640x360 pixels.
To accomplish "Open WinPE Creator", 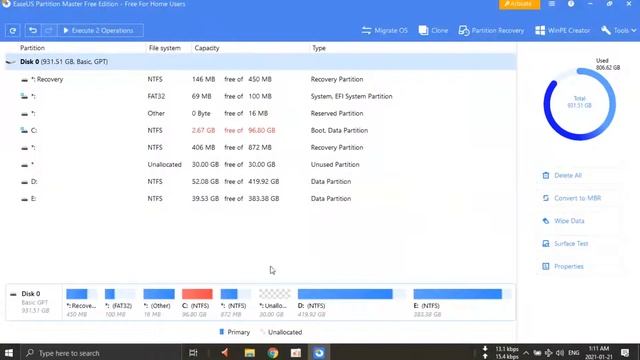I will (562, 31).
